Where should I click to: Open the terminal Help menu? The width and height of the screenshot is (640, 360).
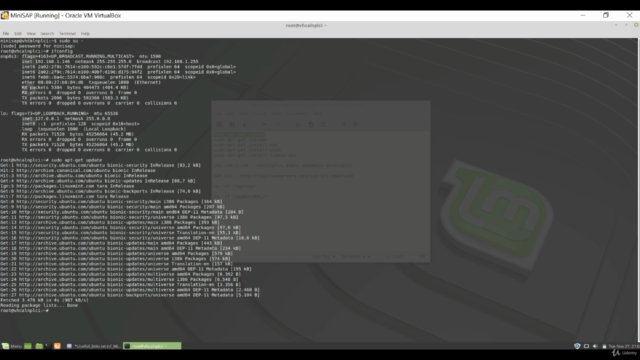tap(85, 33)
